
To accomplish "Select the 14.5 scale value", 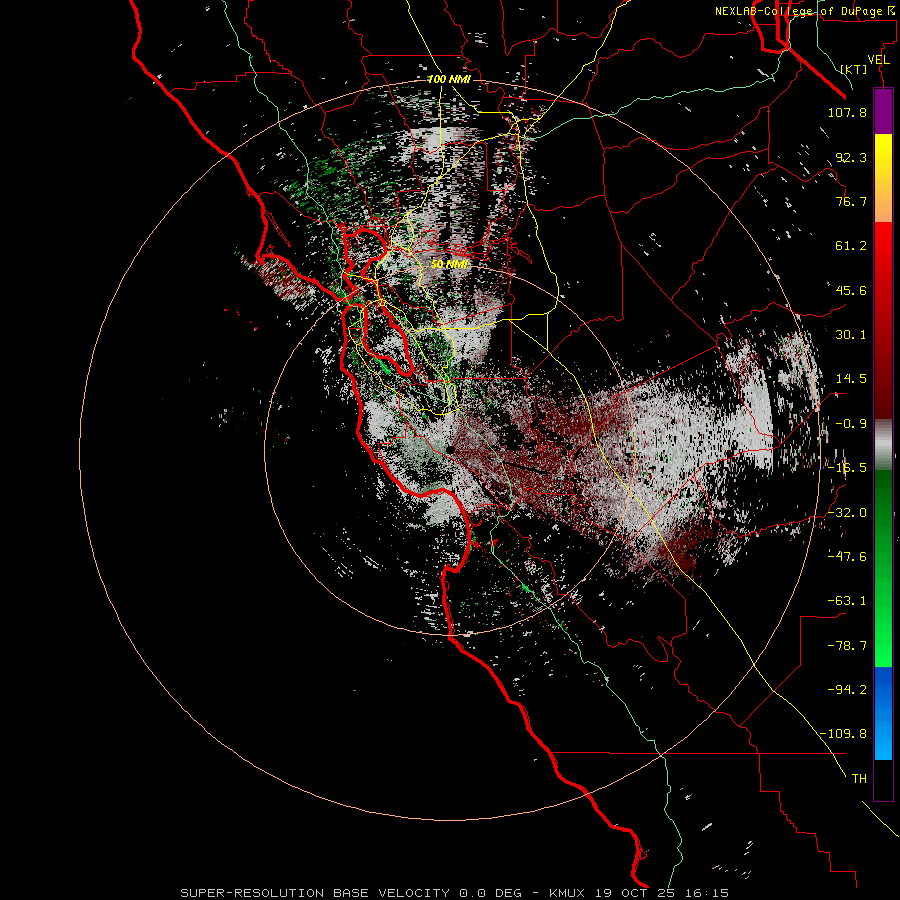I will [x=851, y=379].
